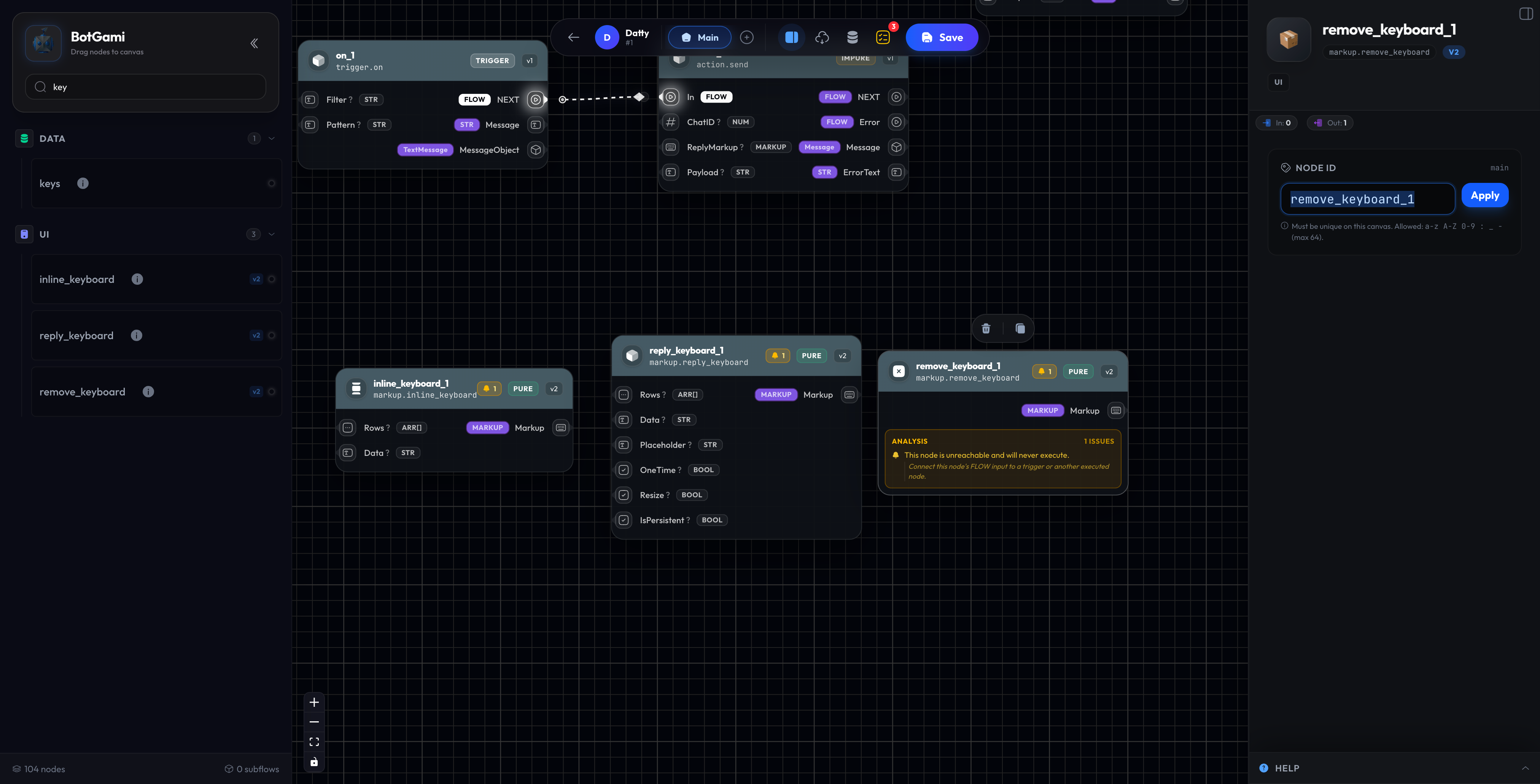Fit the canvas to view
1540x784 pixels.
pos(314,741)
